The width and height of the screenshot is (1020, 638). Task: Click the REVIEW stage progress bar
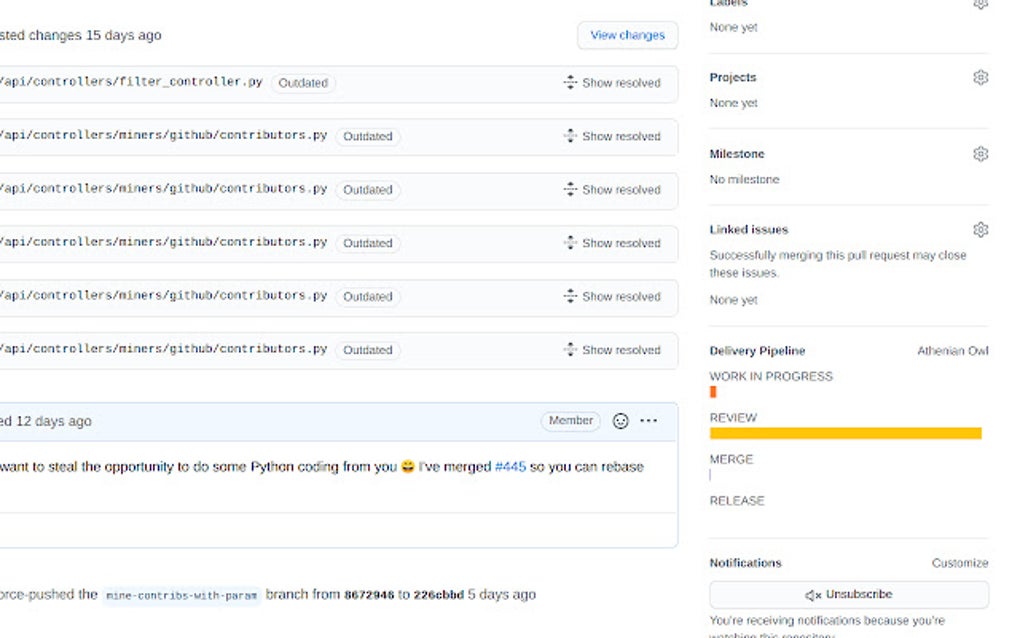pyautogui.click(x=845, y=434)
